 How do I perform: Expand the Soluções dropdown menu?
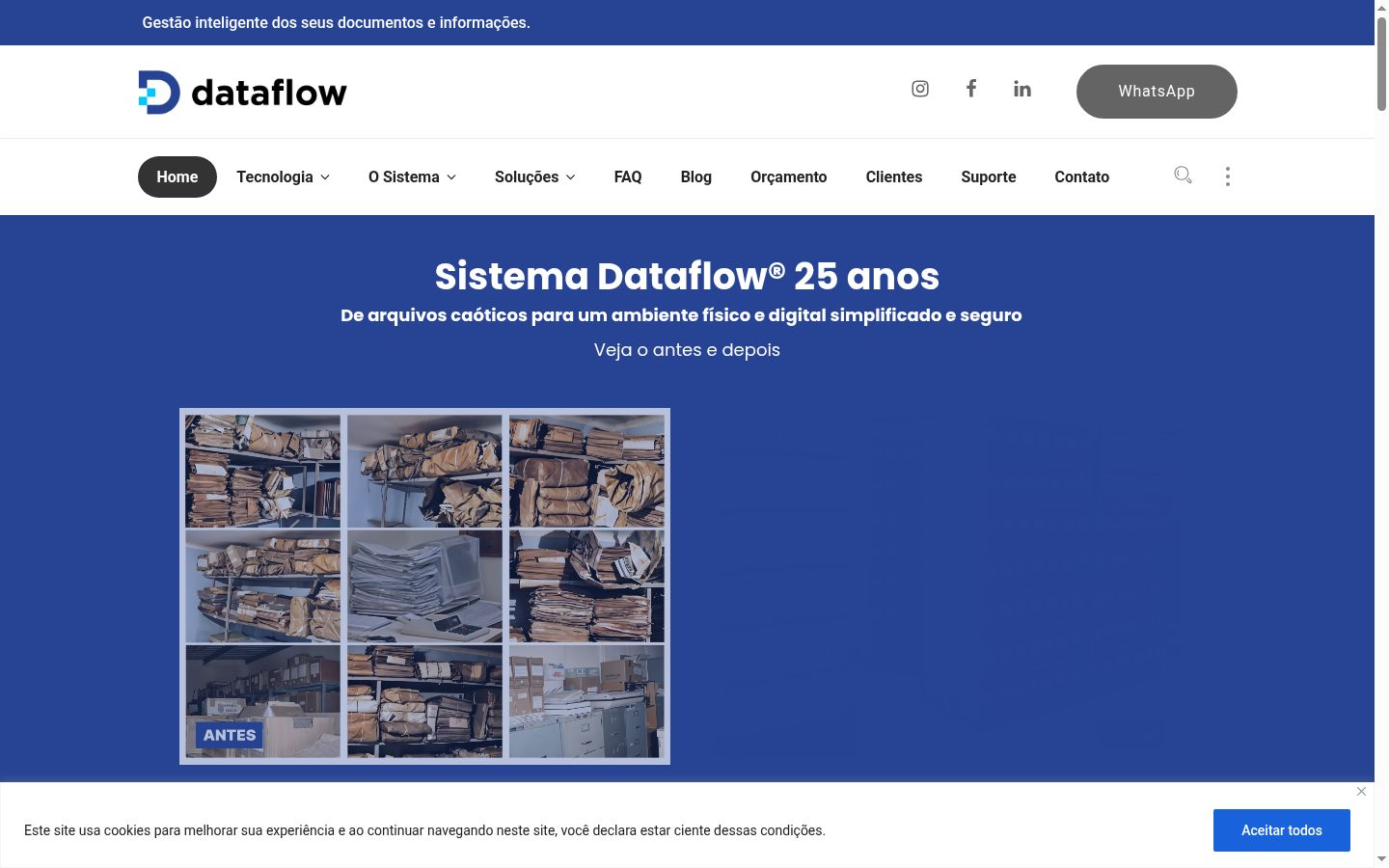(534, 176)
